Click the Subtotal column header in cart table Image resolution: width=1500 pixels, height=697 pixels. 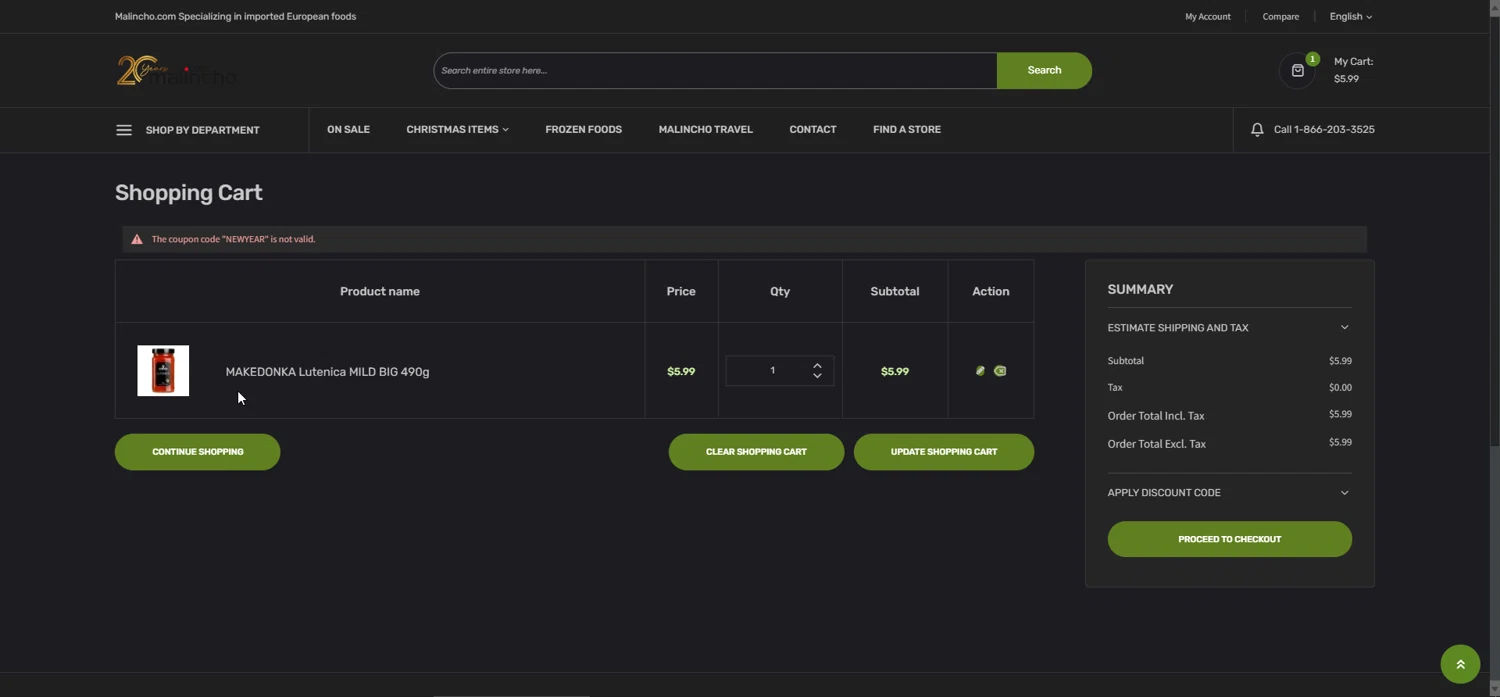pos(895,291)
